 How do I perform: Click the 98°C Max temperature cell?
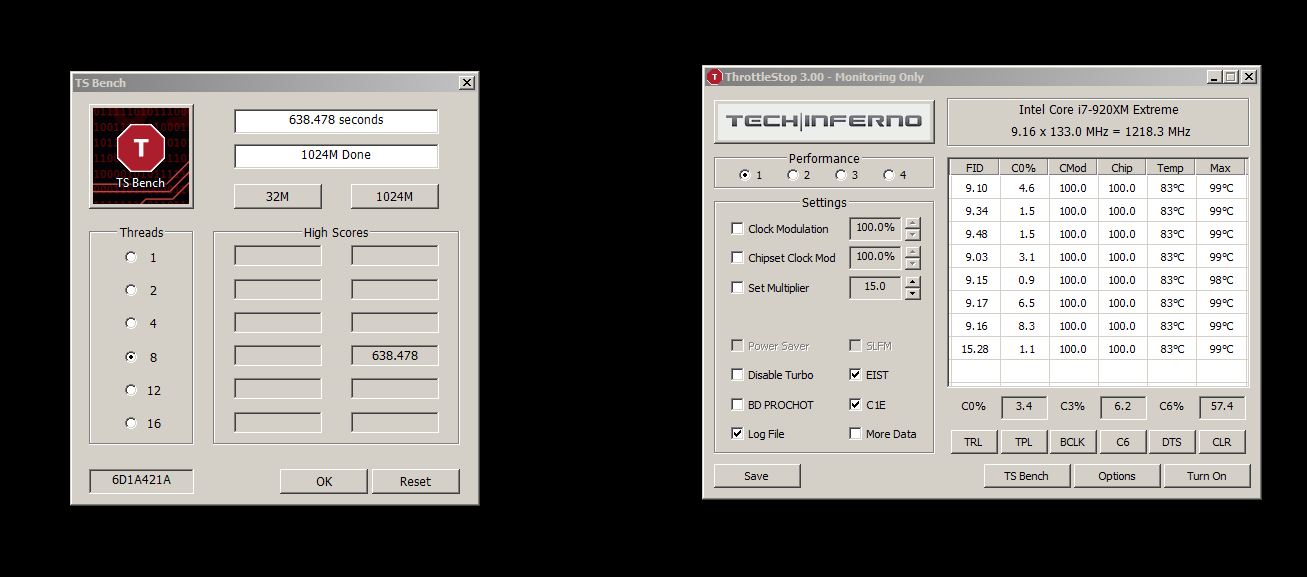point(1221,280)
